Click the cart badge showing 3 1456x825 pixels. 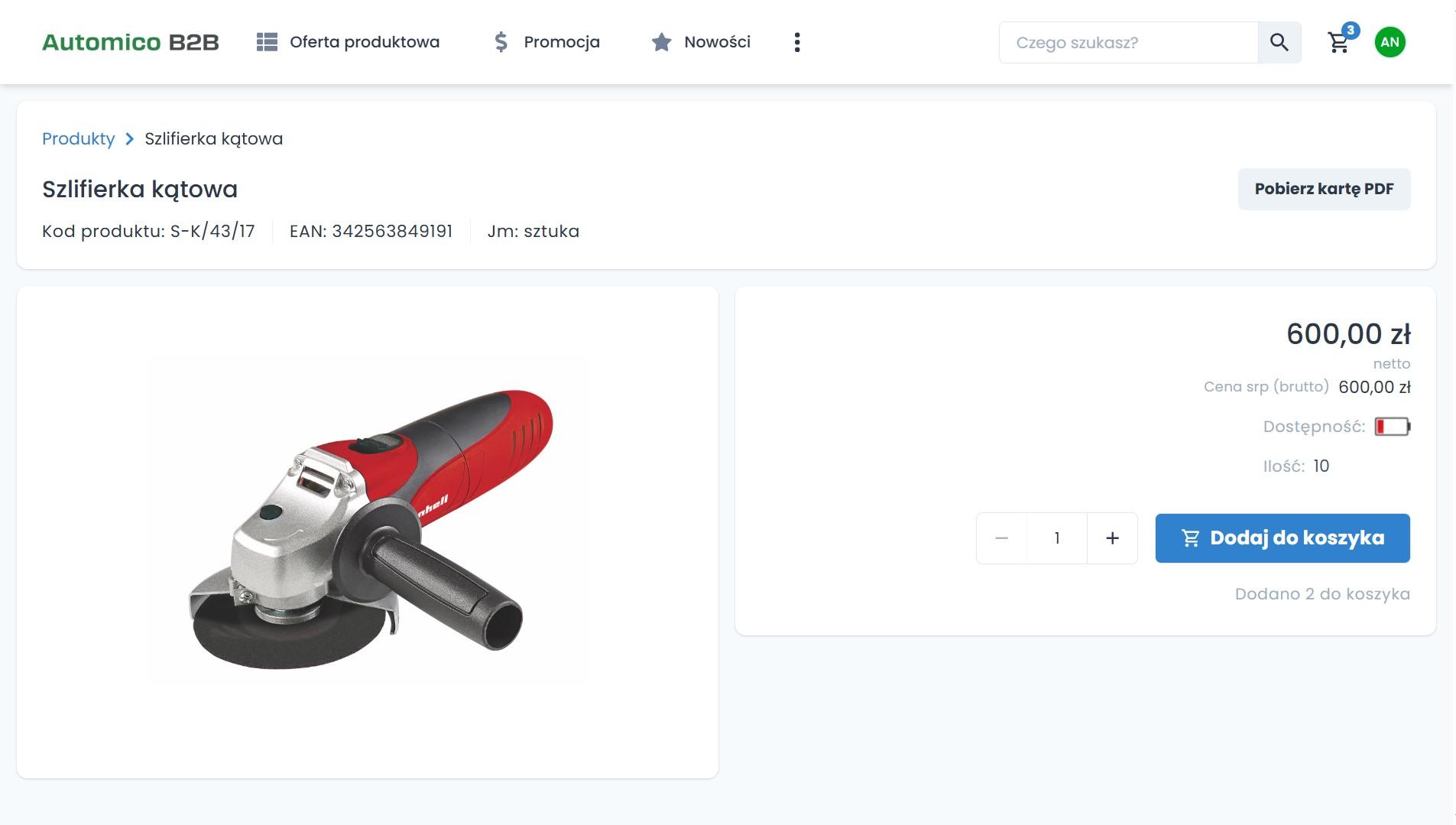1351,31
